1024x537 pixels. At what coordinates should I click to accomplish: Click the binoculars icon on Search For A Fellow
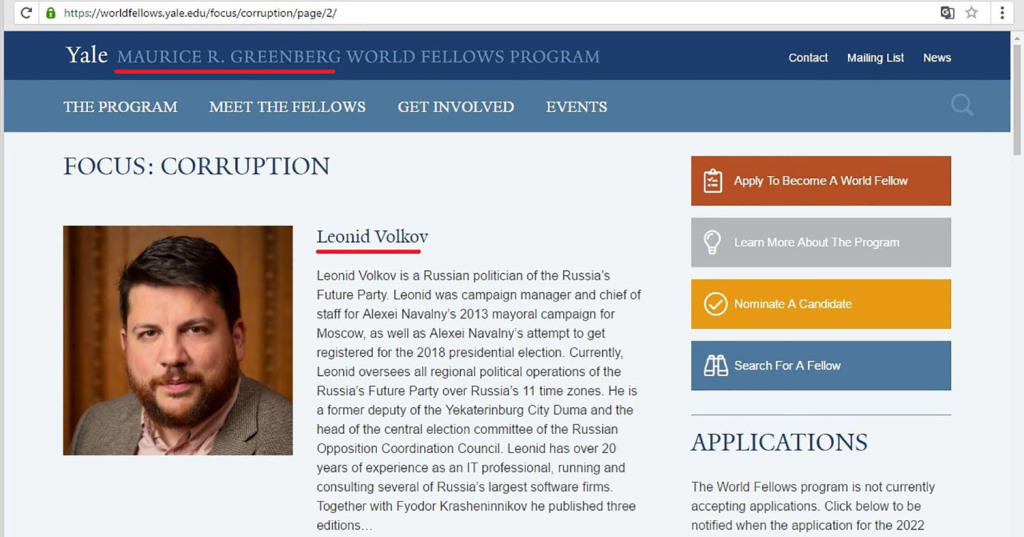click(715, 366)
